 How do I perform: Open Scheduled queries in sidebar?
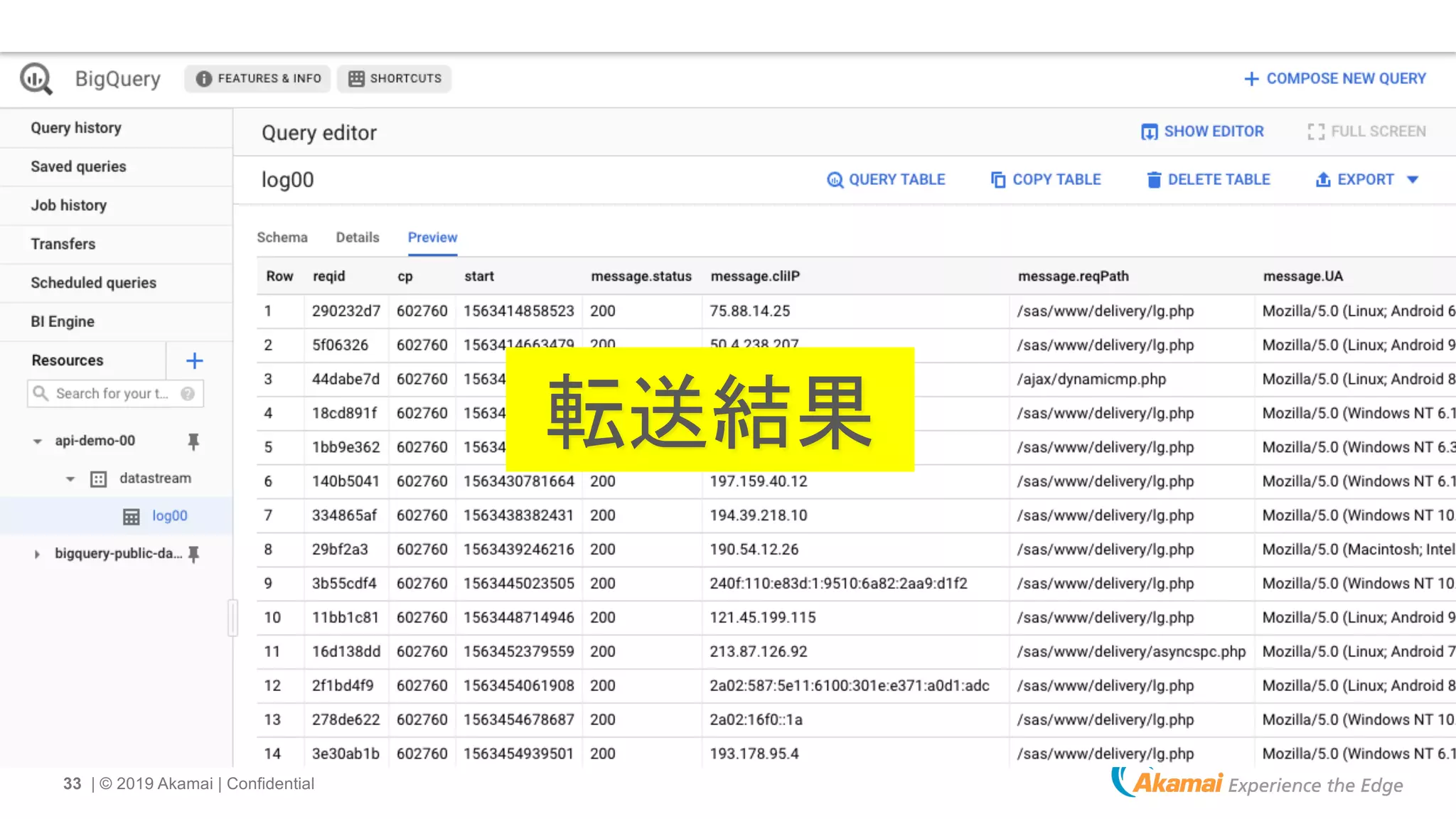pyautogui.click(x=117, y=283)
